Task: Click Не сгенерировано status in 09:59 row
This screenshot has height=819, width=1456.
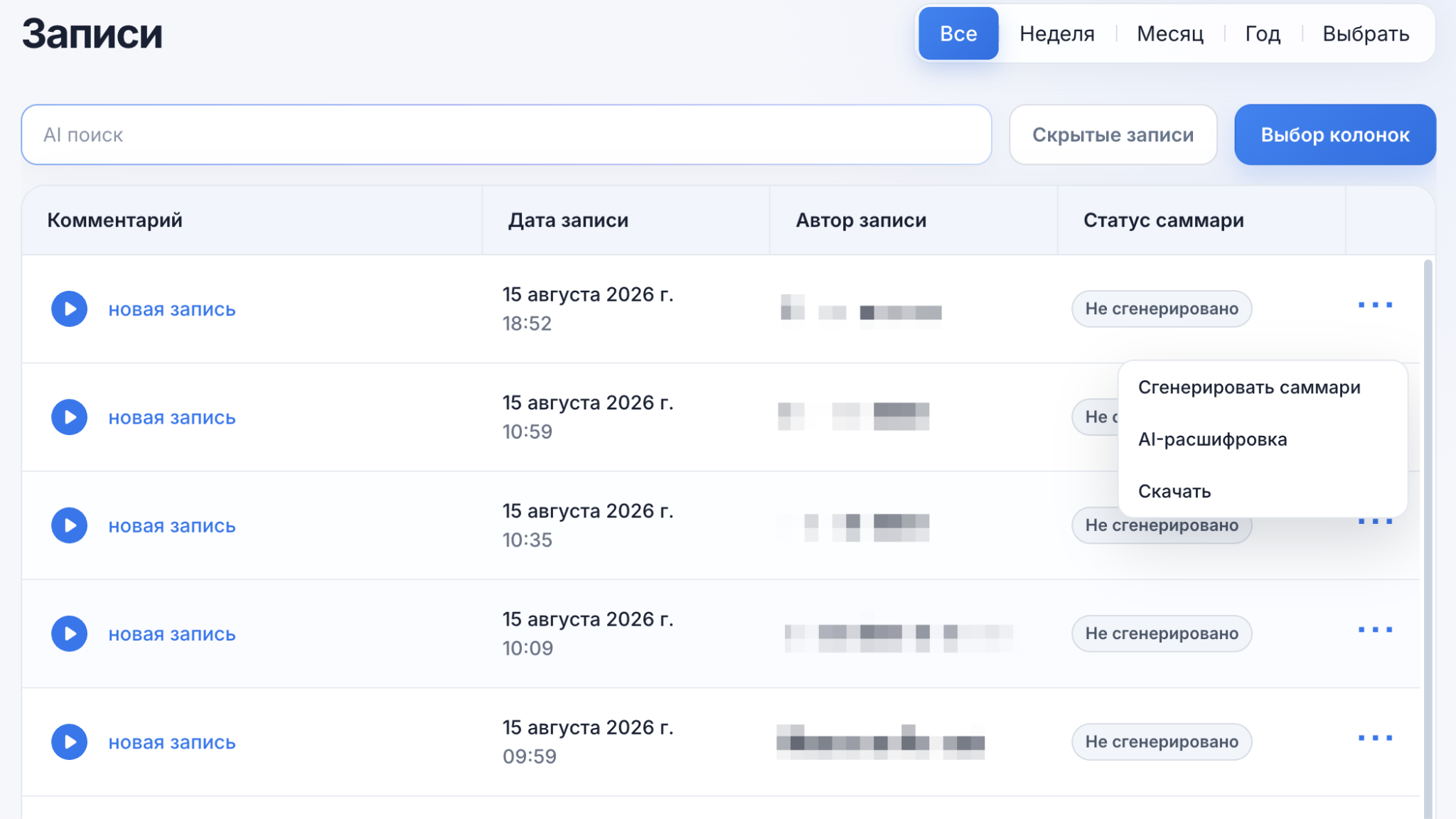Action: [x=1162, y=742]
